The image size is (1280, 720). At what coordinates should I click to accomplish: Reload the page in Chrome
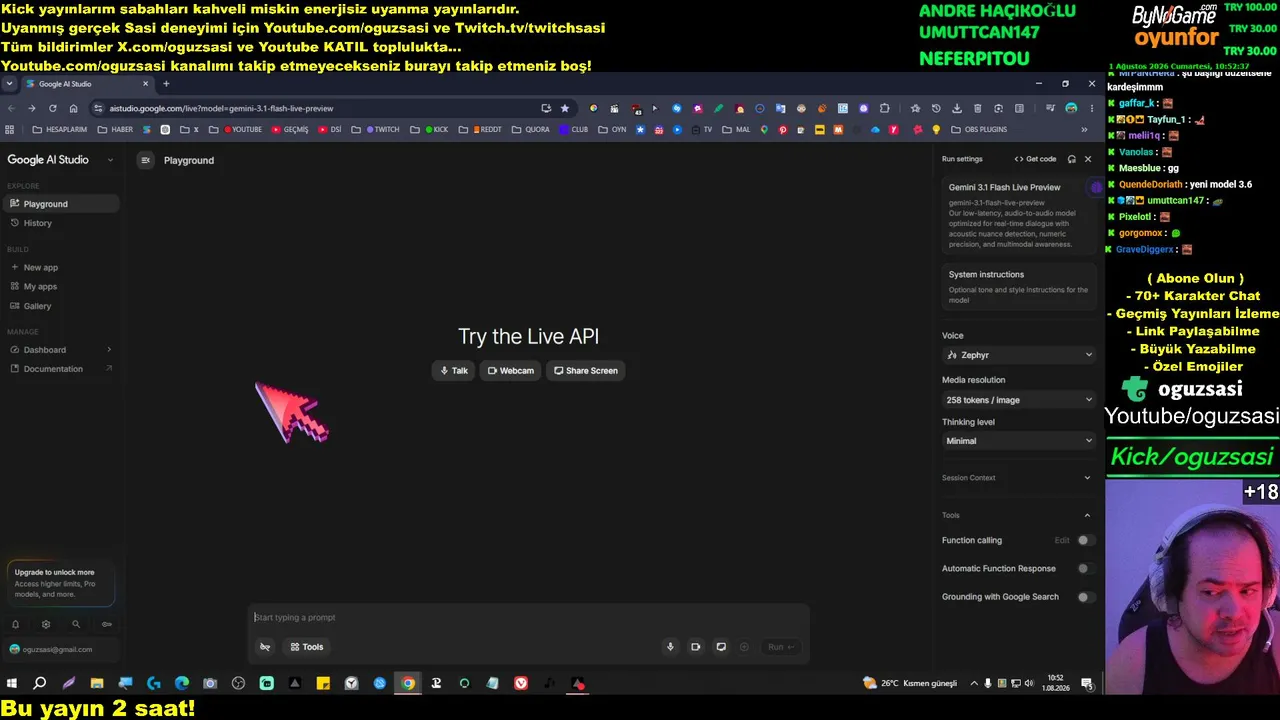(52, 108)
